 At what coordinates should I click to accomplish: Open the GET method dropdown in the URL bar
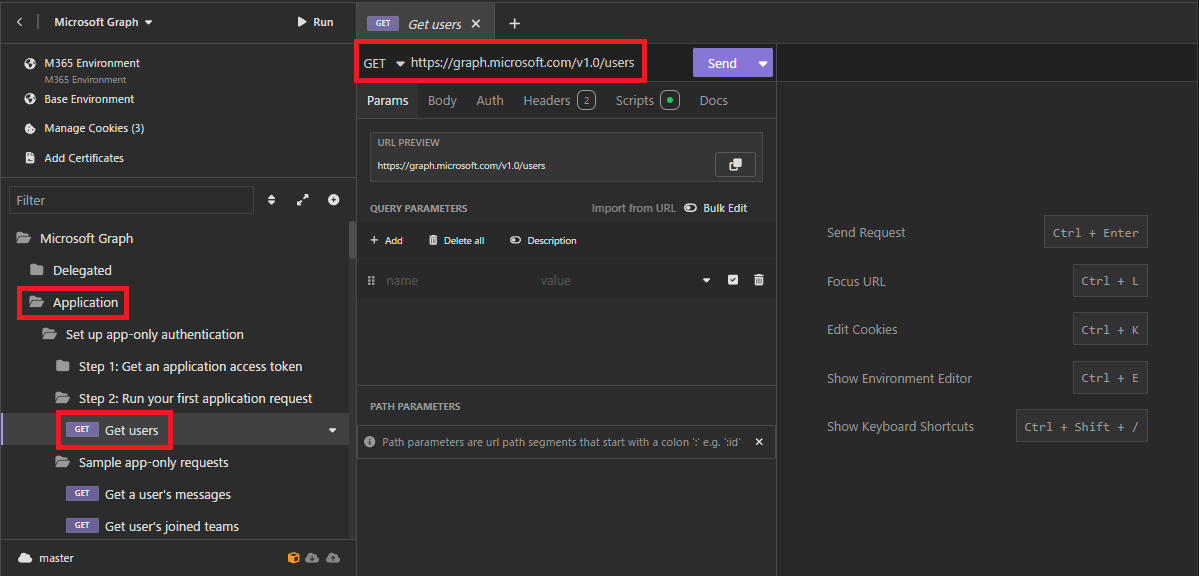coord(398,62)
